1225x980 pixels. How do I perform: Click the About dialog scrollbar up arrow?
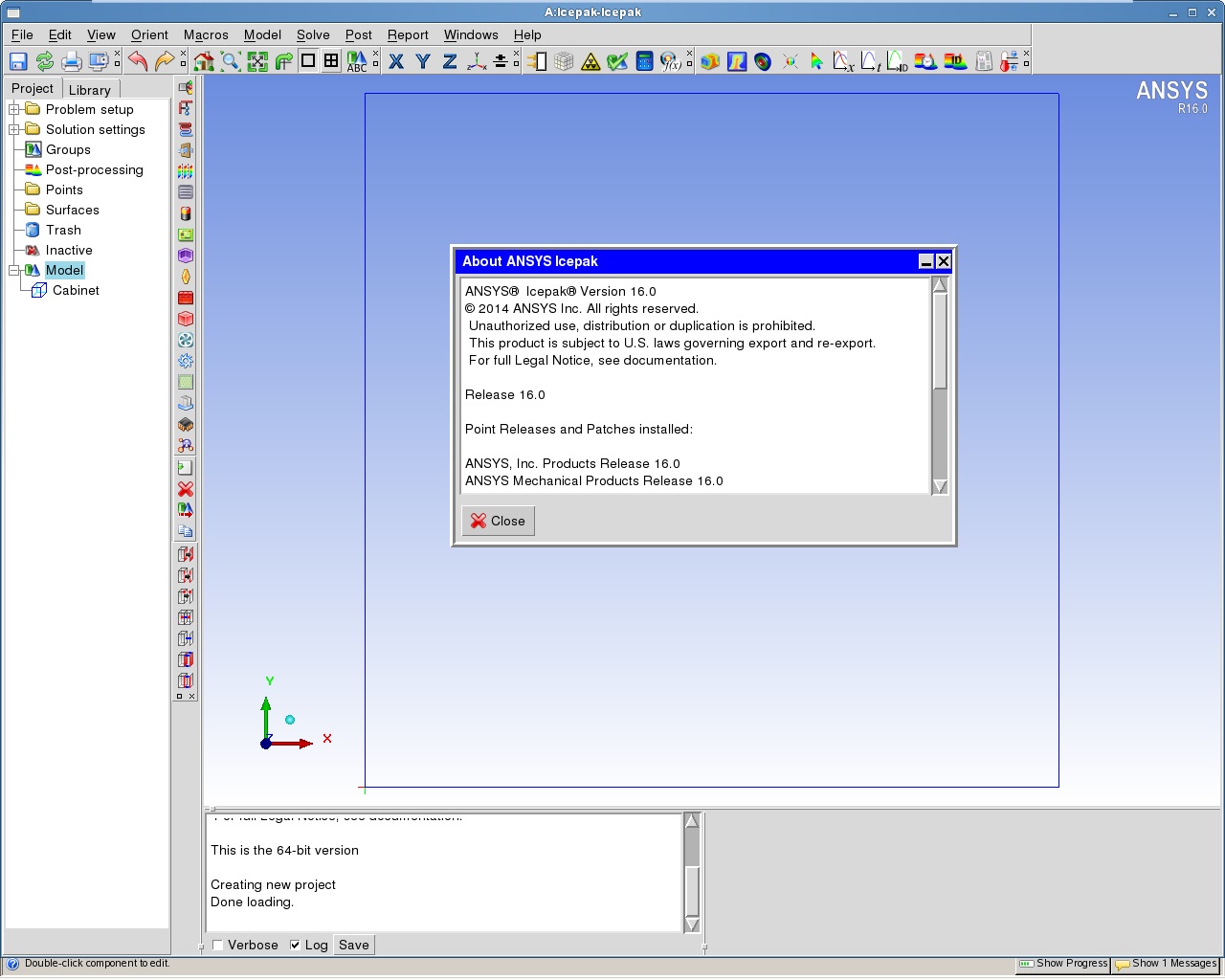pos(940,285)
